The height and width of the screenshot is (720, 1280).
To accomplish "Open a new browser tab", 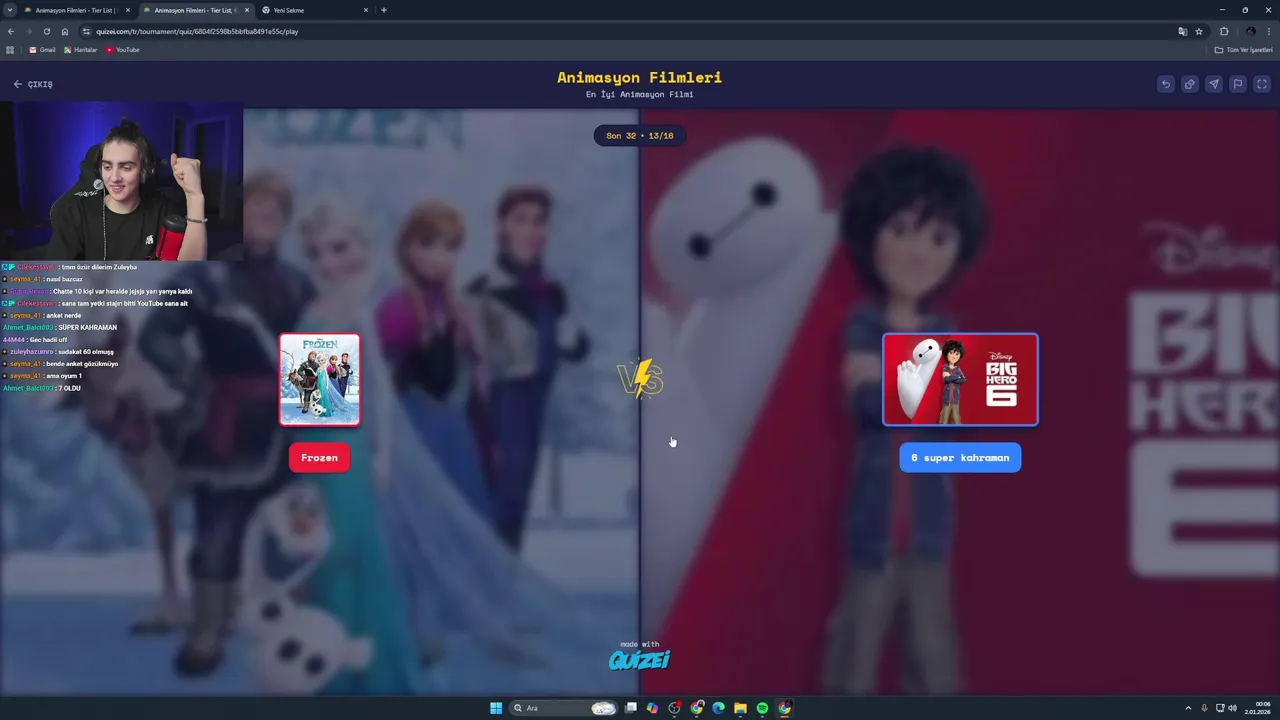I will 384,10.
